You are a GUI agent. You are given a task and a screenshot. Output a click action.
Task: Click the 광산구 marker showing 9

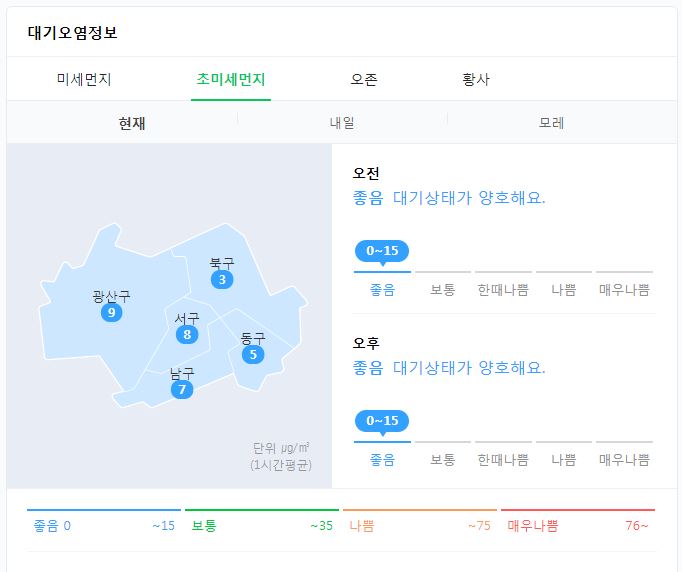tap(111, 313)
